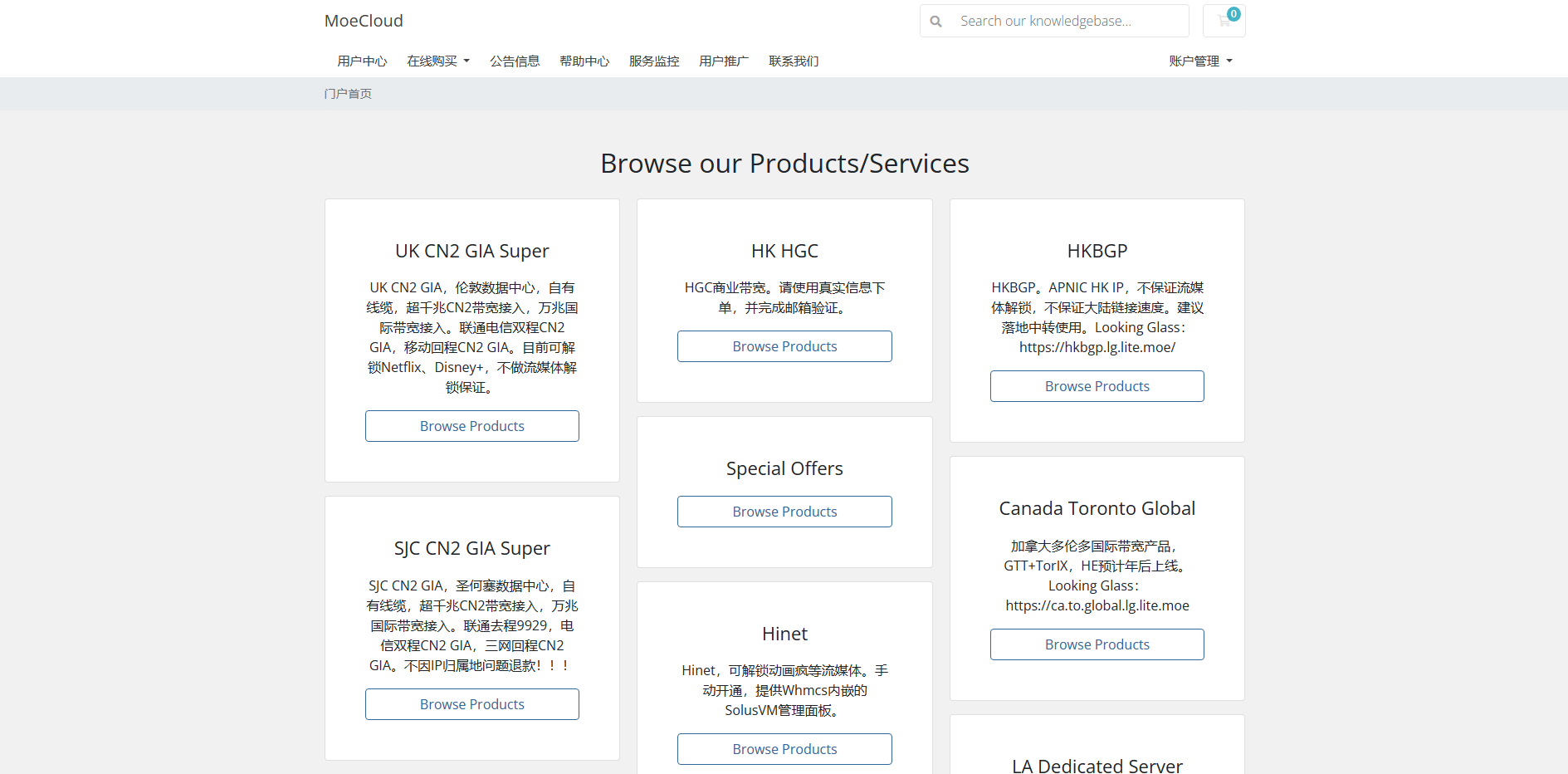Browse products under Hinet

tap(784, 749)
